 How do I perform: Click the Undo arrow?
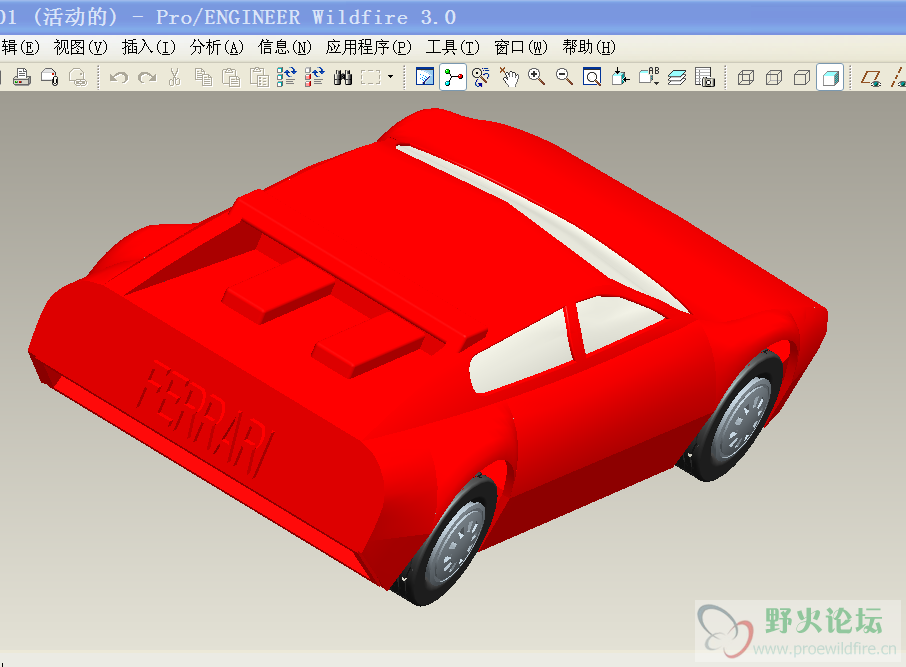click(x=119, y=77)
